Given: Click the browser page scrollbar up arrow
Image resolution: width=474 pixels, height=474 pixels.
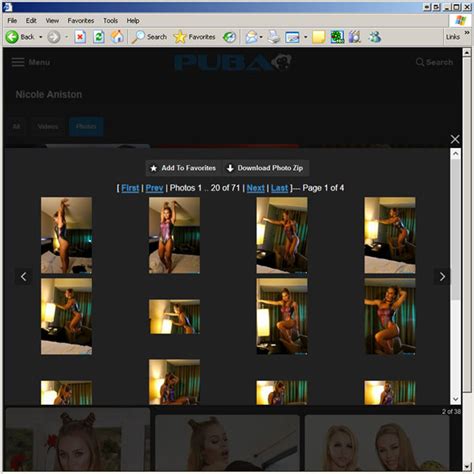Looking at the screenshot, I should click(467, 53).
